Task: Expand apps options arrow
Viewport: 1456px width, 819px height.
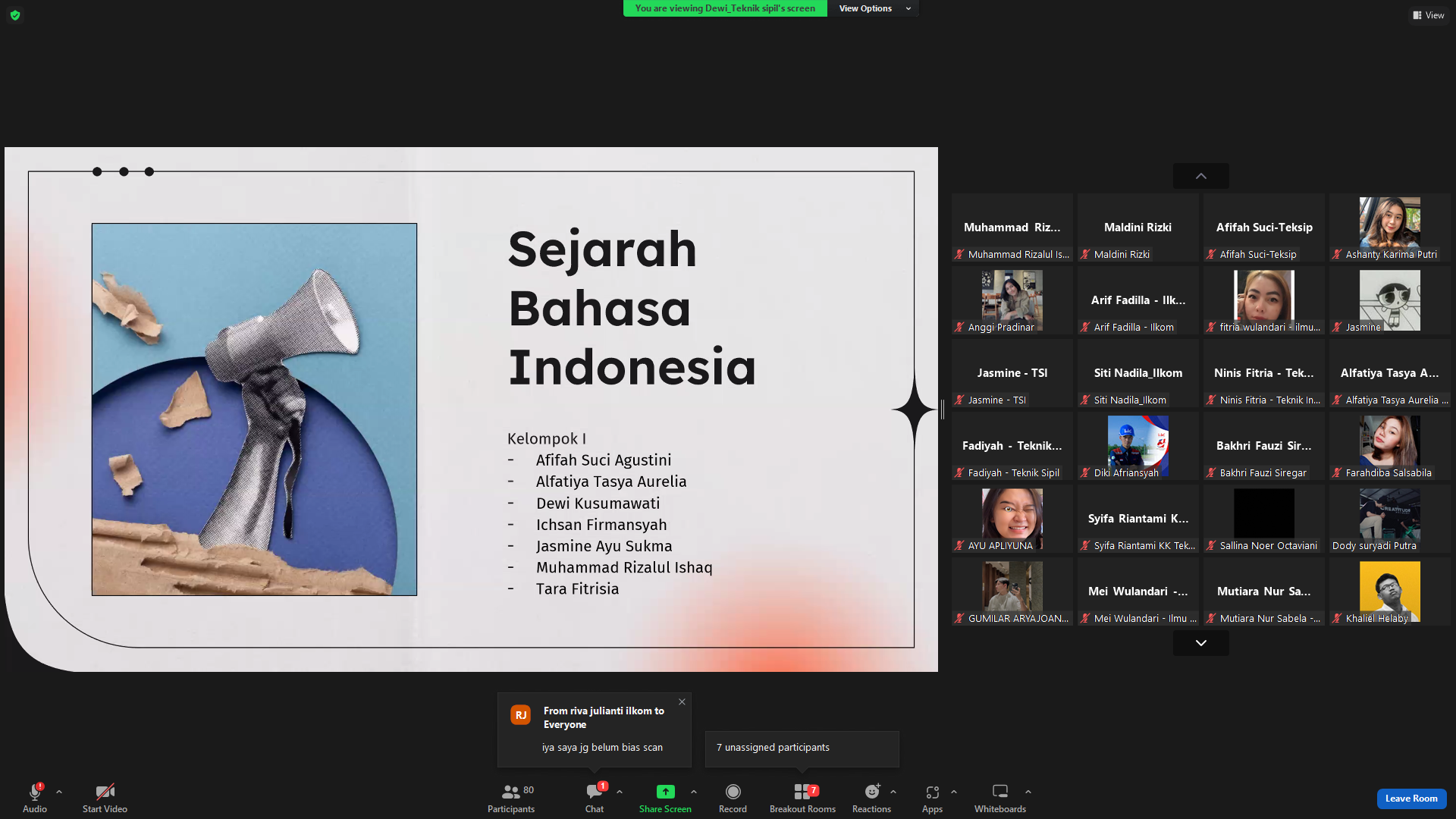Action: pyautogui.click(x=954, y=792)
